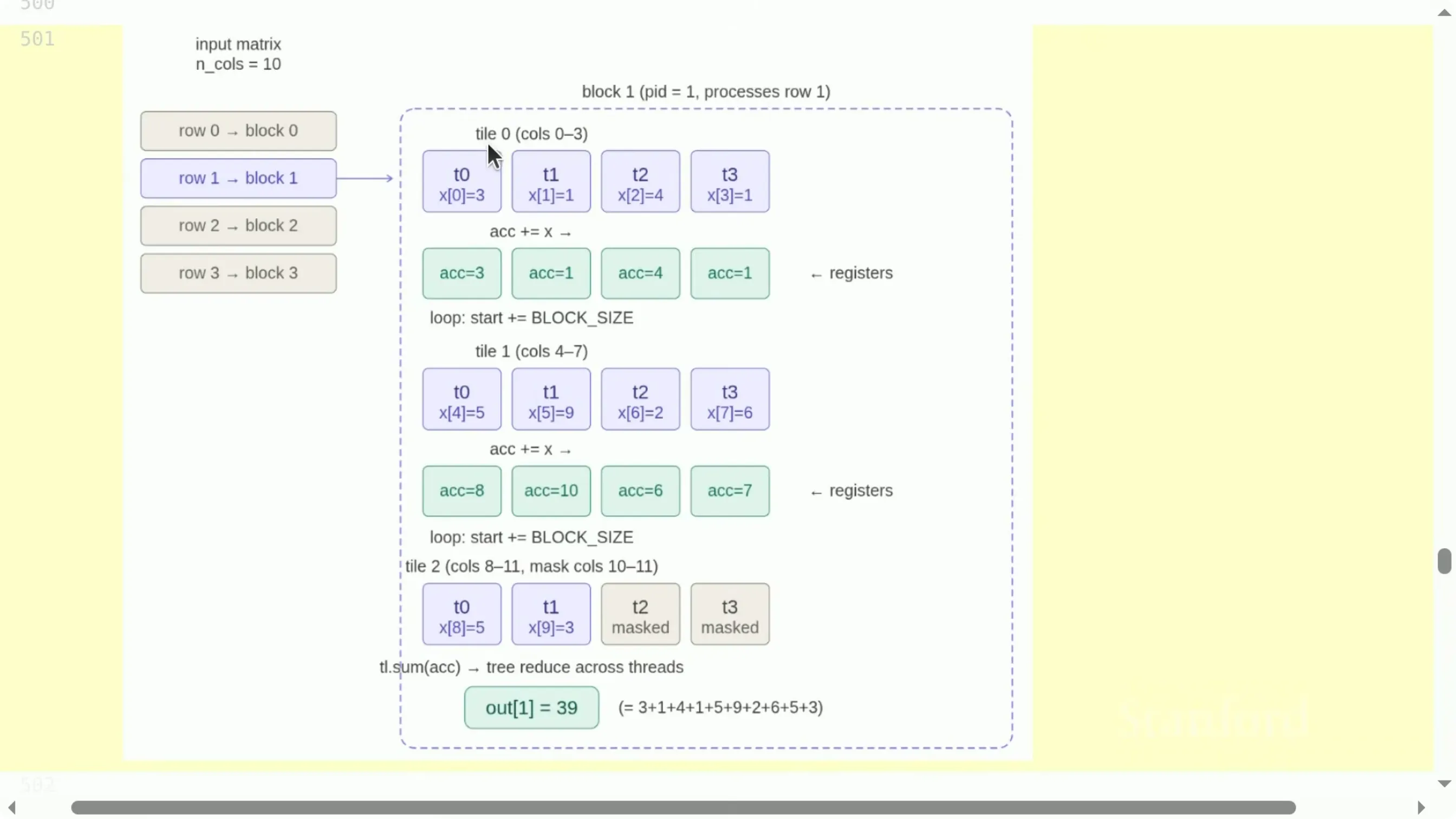This screenshot has height=819, width=1456.
Task: Click thread box t0 x[8]=5
Action: click(462, 614)
